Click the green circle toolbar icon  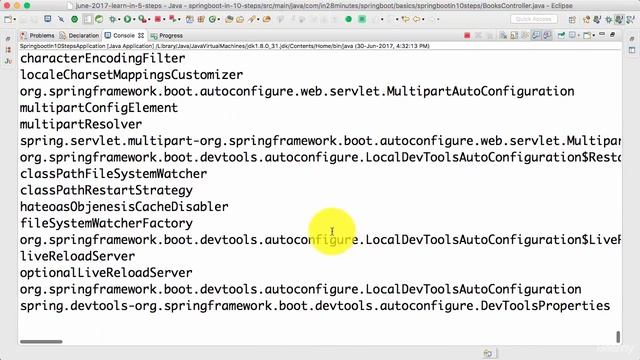[x=348, y=19]
